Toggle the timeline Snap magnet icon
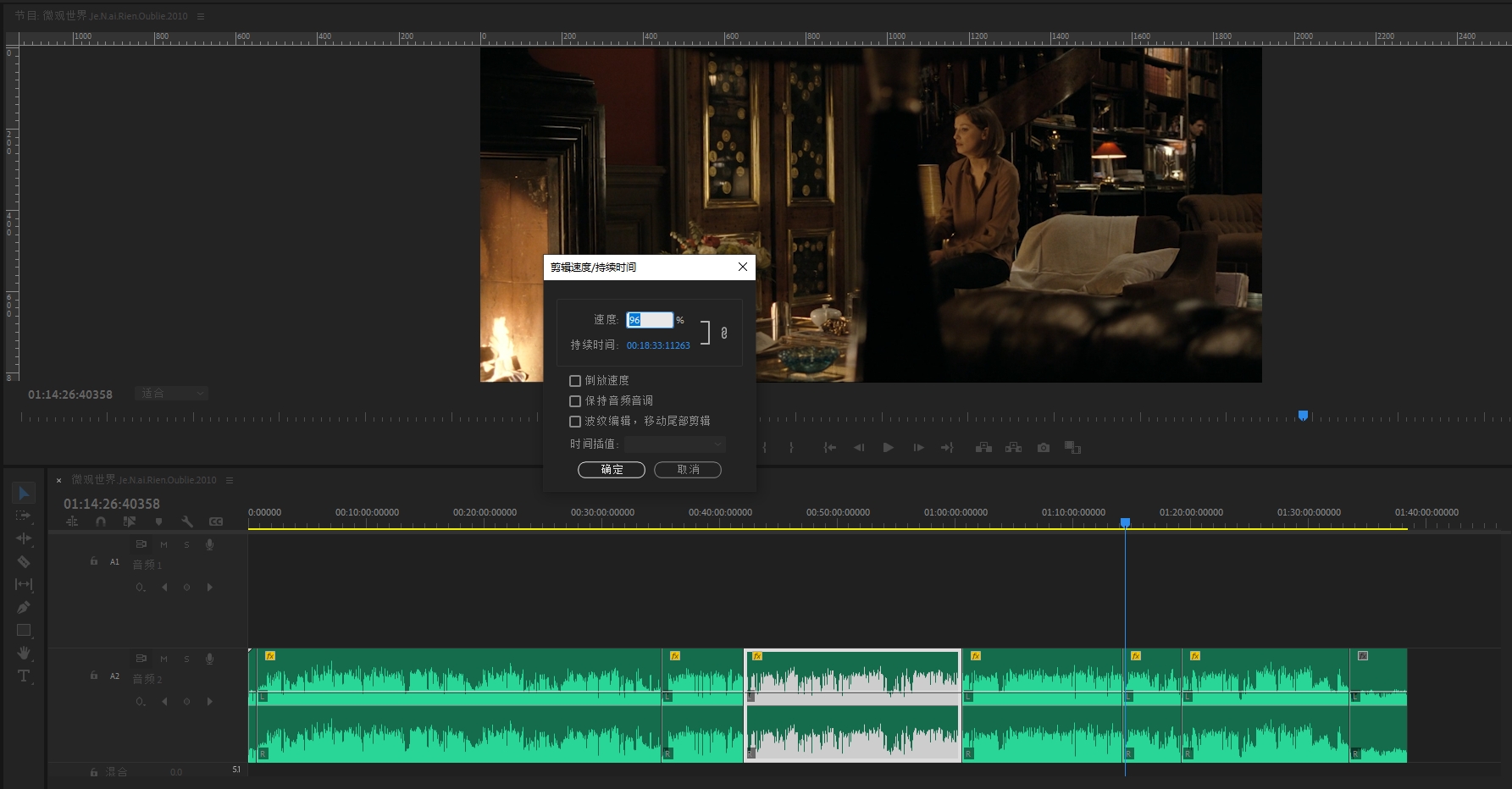 click(x=101, y=521)
